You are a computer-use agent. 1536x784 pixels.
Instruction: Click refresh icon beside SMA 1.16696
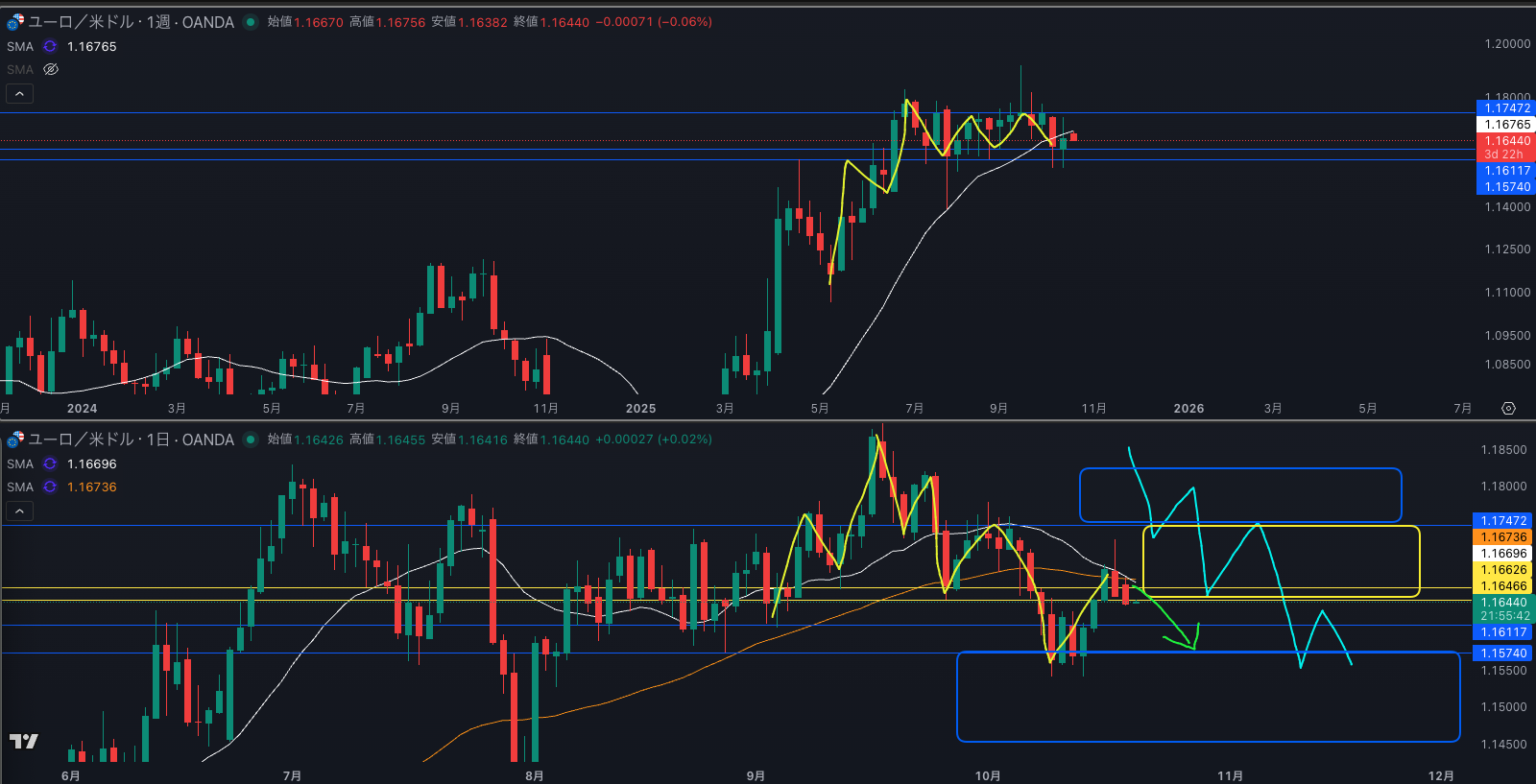pos(50,463)
